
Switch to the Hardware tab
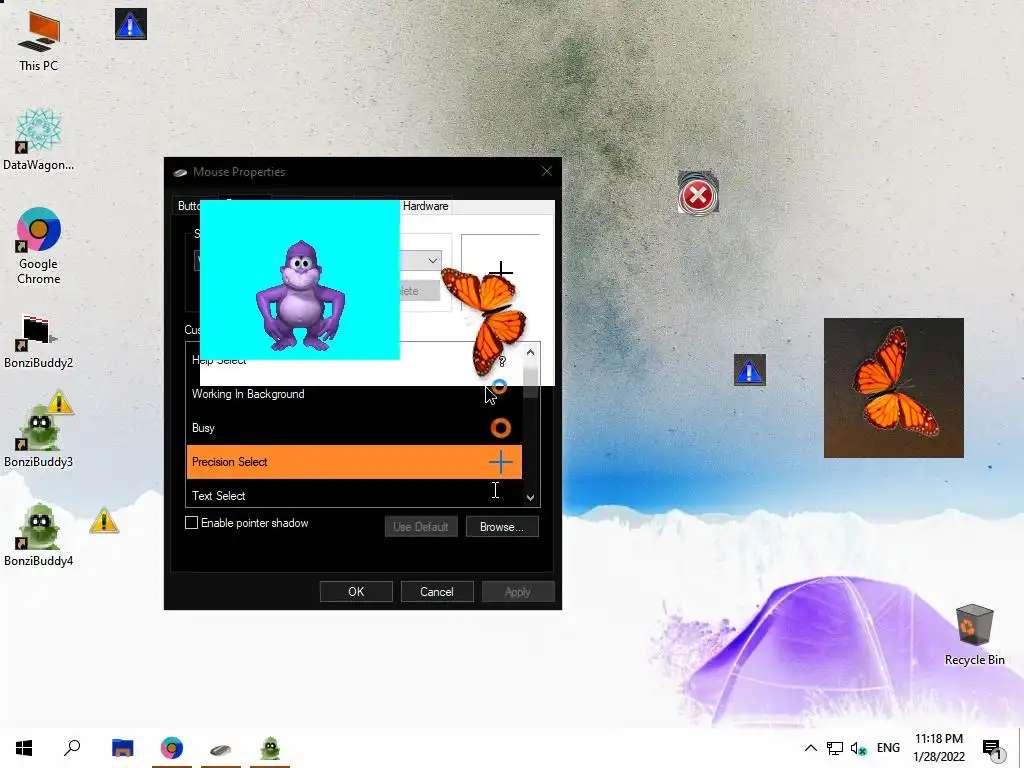(425, 206)
